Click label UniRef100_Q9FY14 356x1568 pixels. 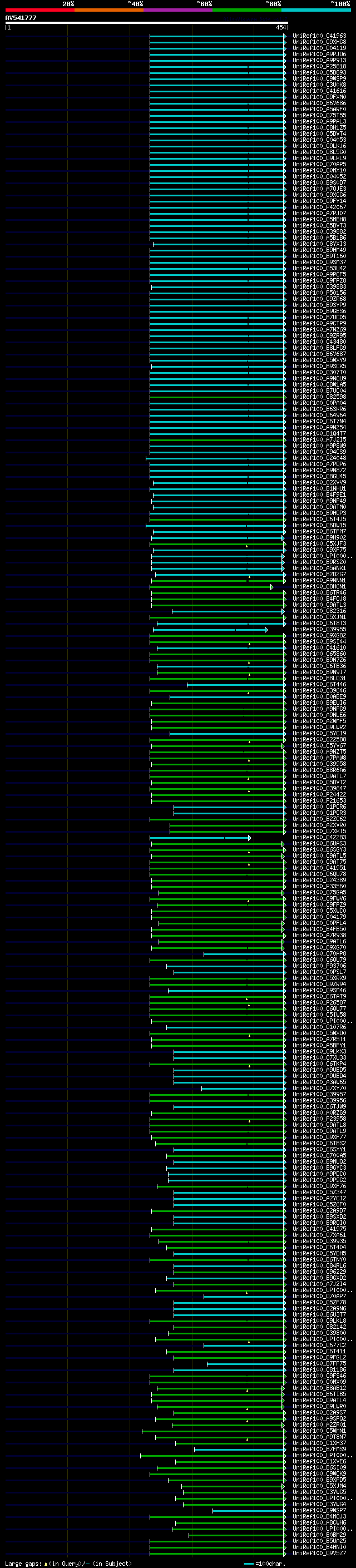tap(319, 201)
